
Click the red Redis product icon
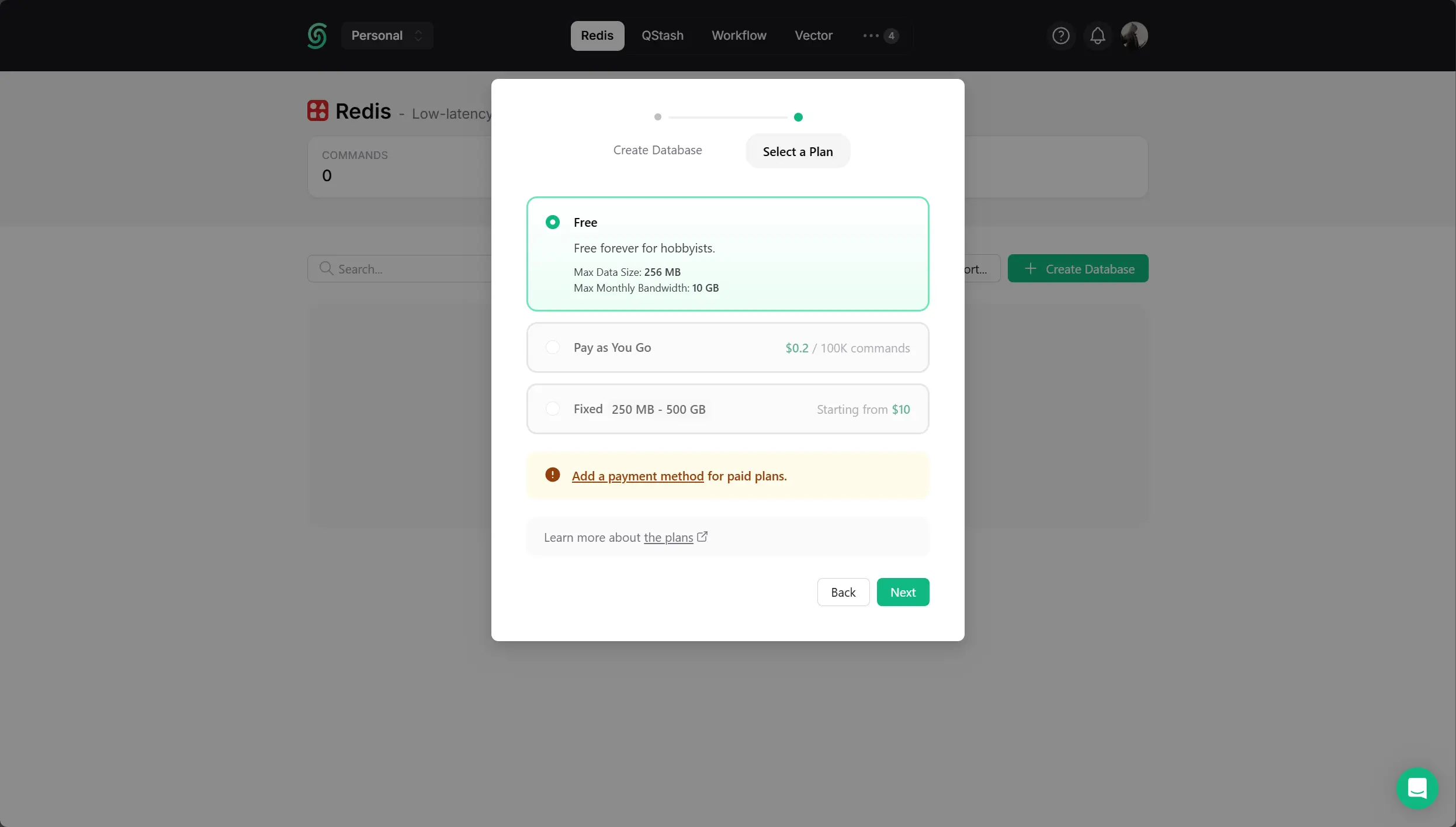(318, 110)
